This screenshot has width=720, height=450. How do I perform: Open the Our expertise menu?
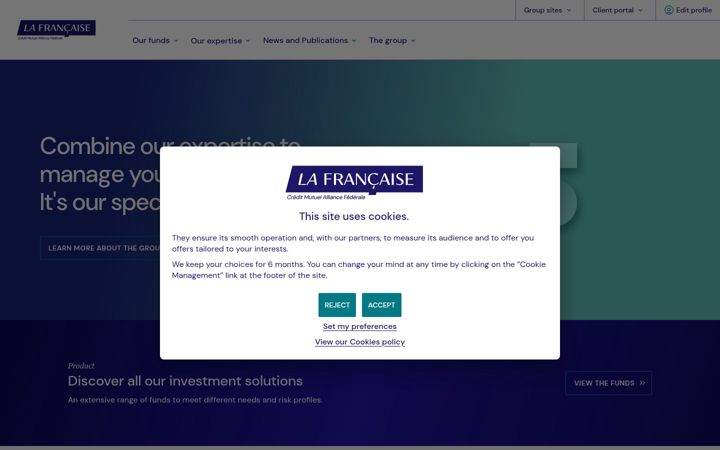coord(220,41)
